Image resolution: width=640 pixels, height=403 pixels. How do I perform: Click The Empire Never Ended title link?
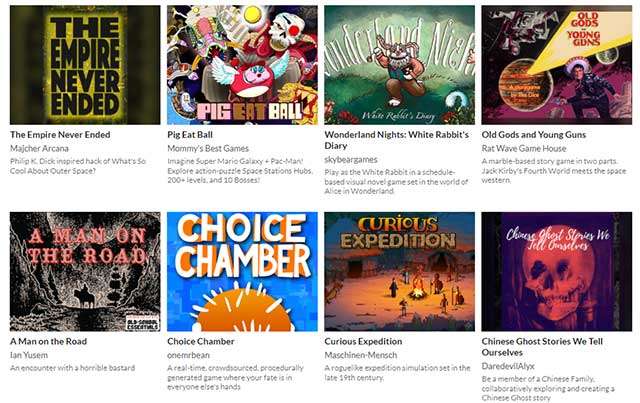tap(60, 135)
